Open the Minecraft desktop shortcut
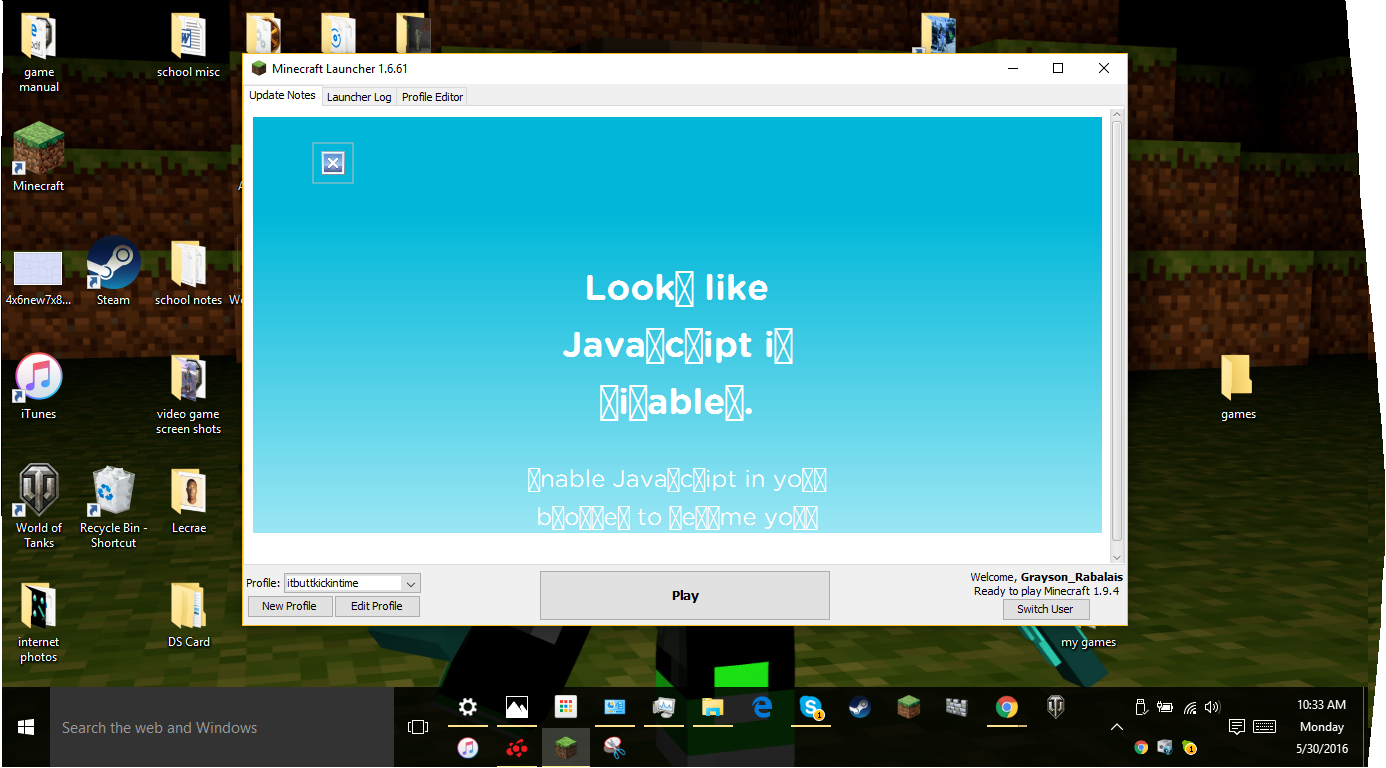Image resolution: width=1386 pixels, height=768 pixels. 39,158
